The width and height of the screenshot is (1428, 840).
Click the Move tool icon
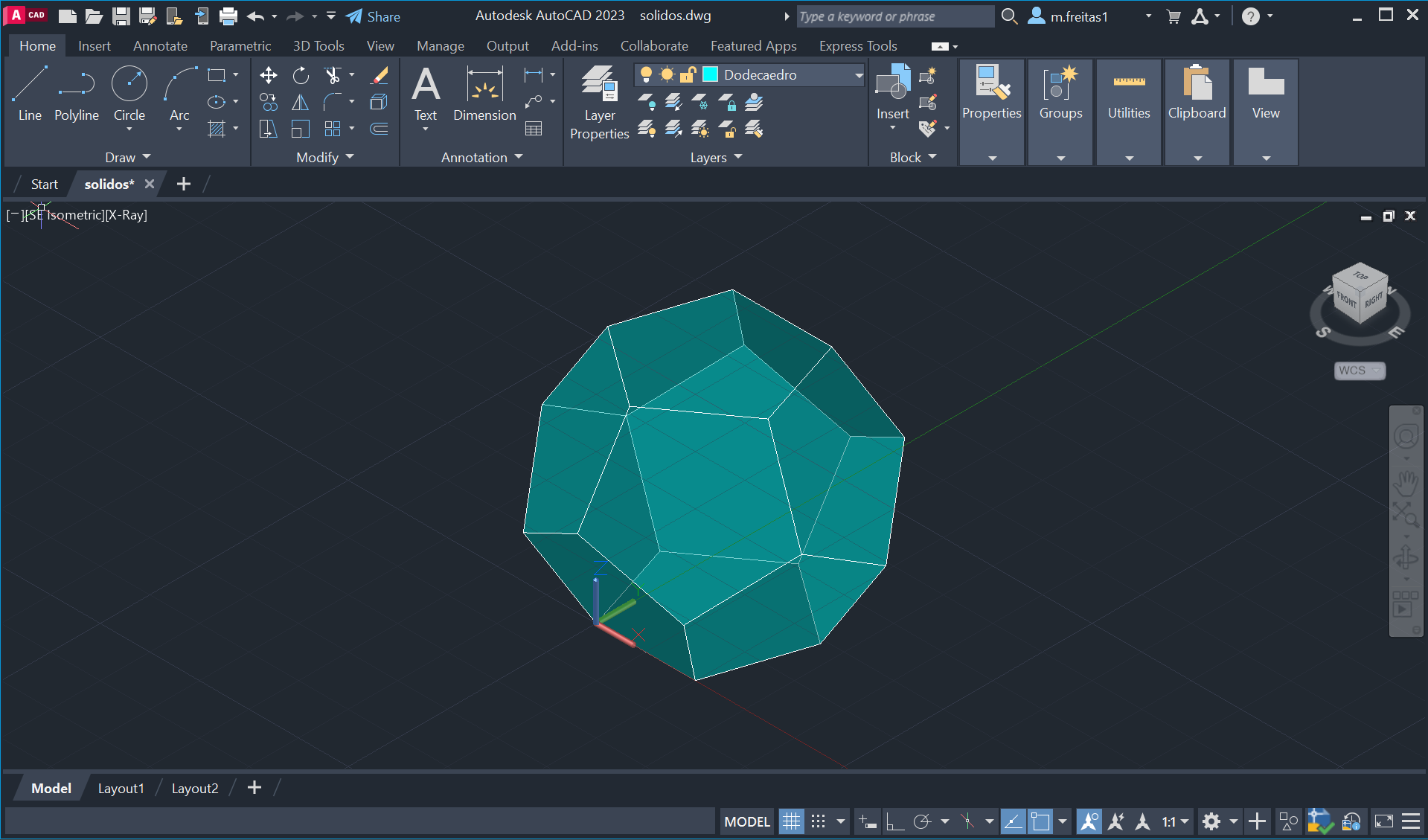268,75
